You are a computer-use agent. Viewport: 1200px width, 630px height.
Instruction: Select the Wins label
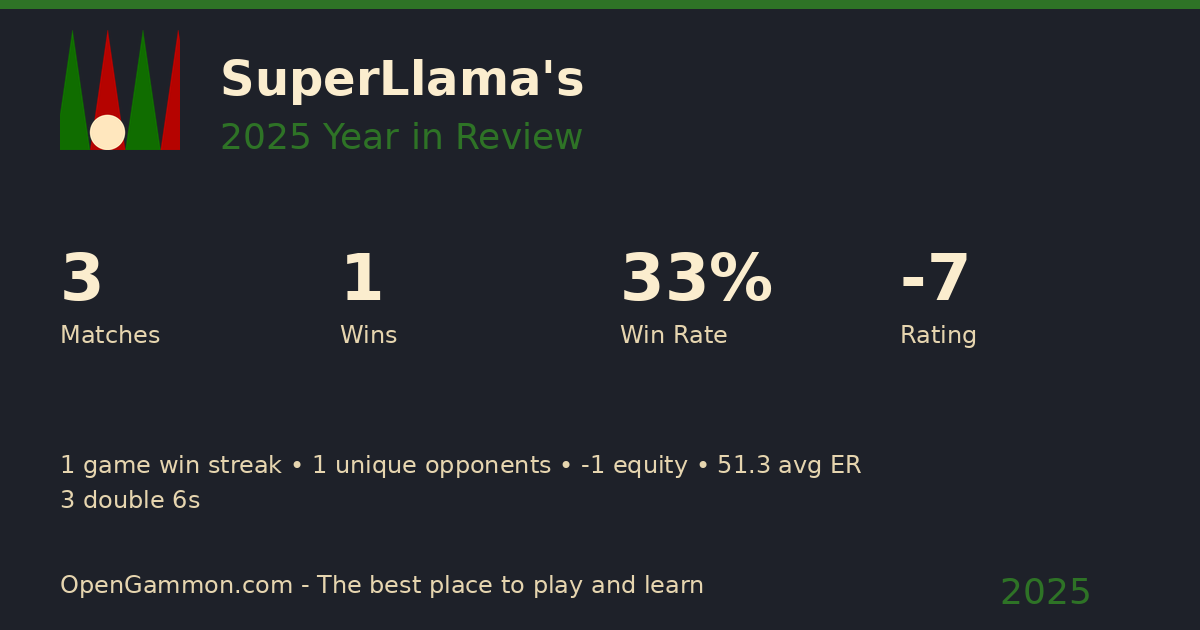(x=368, y=336)
